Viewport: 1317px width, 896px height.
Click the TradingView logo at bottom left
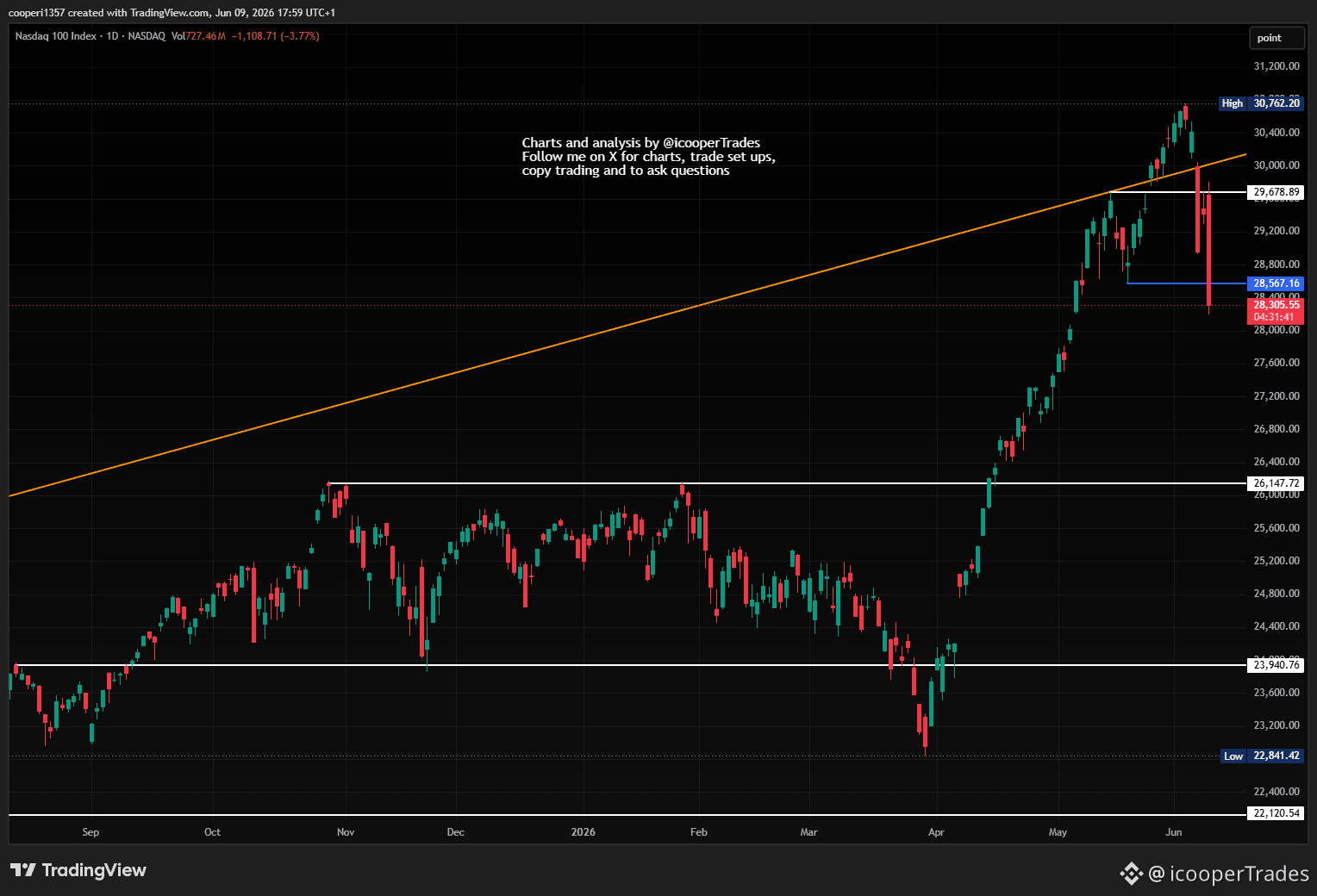78,870
